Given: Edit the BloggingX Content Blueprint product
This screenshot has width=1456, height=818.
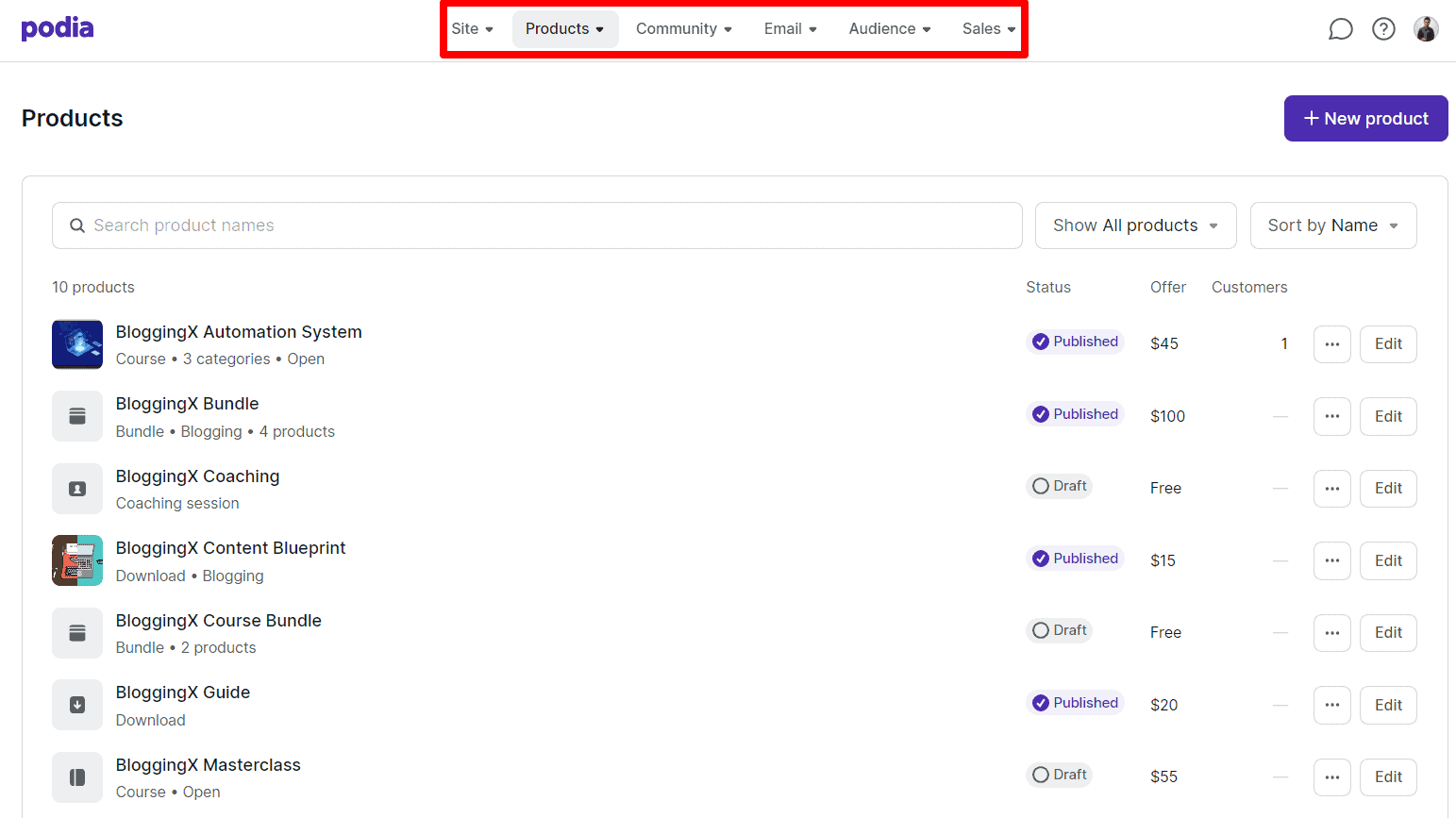Looking at the screenshot, I should click(x=1387, y=560).
